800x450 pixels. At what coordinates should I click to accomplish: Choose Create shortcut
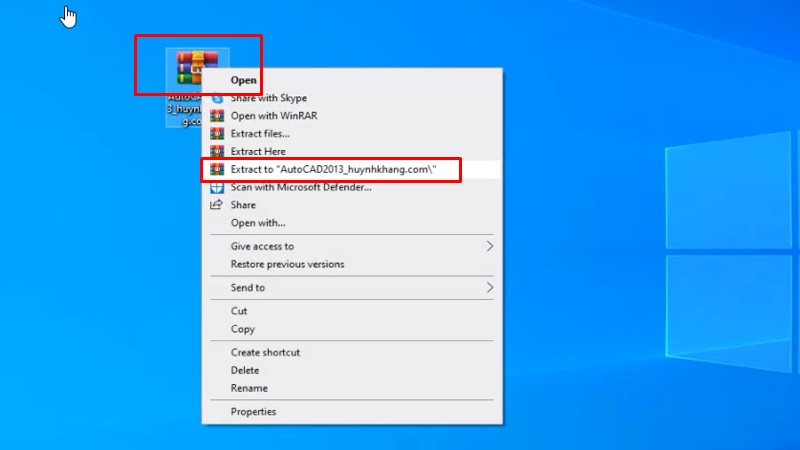pos(265,352)
